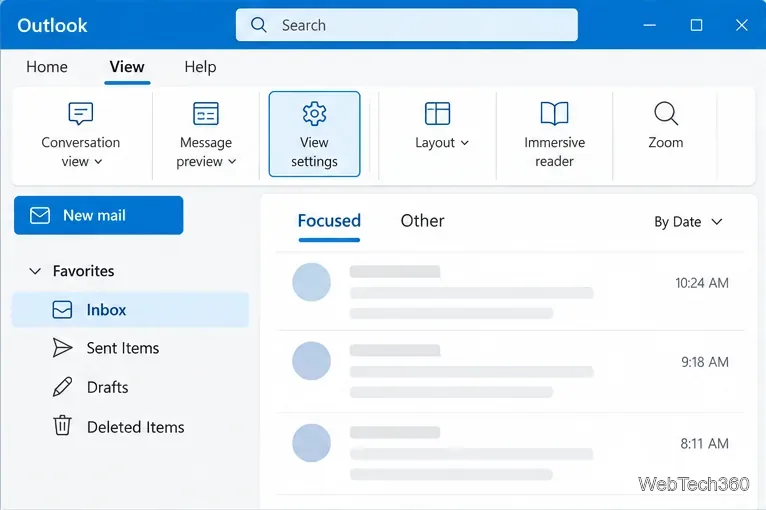Click the Layout grid icon
The height and width of the screenshot is (510, 766).
(x=437, y=113)
